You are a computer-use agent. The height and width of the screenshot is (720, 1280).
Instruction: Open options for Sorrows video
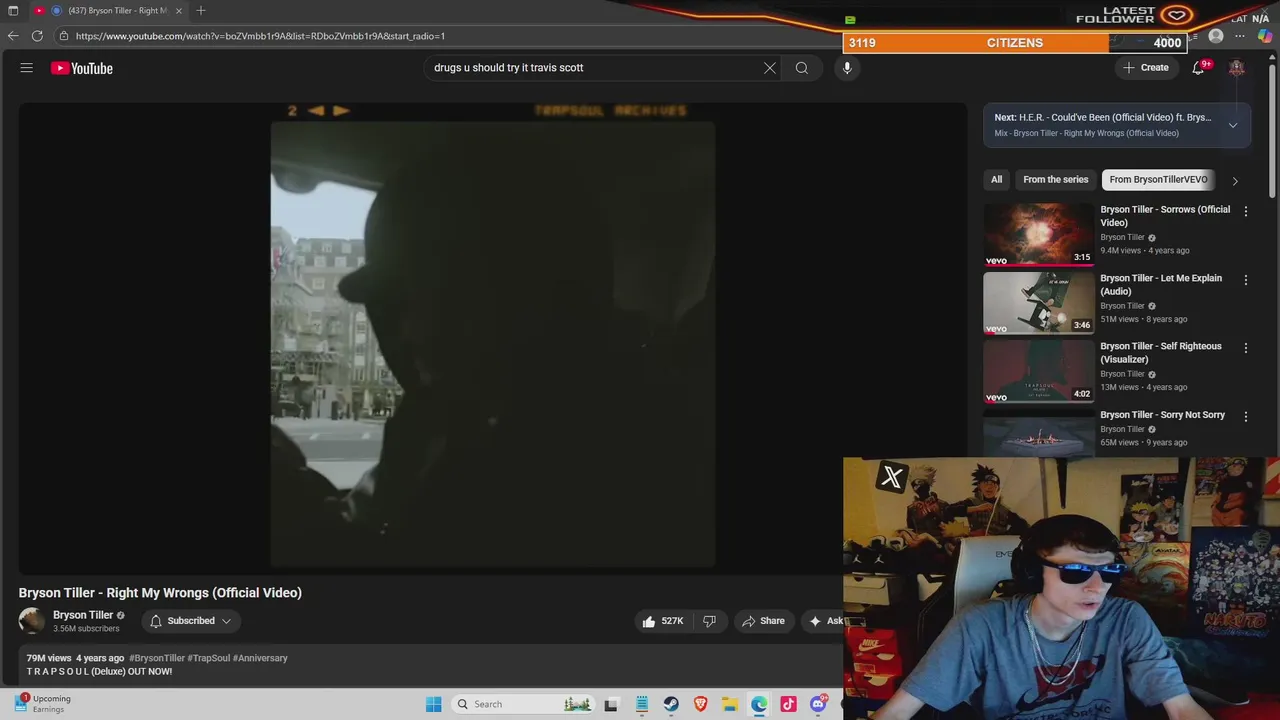click(1246, 211)
